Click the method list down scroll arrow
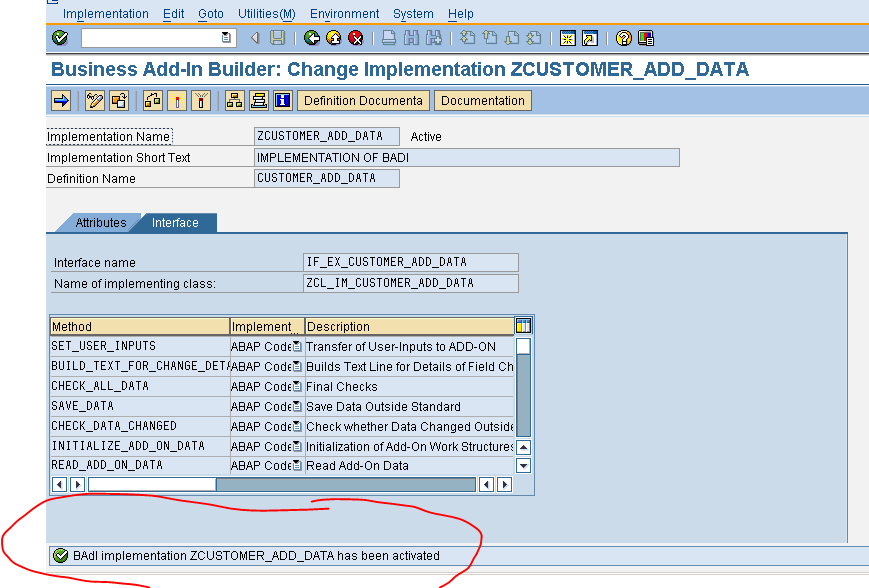The width and height of the screenshot is (869, 588). (x=524, y=466)
